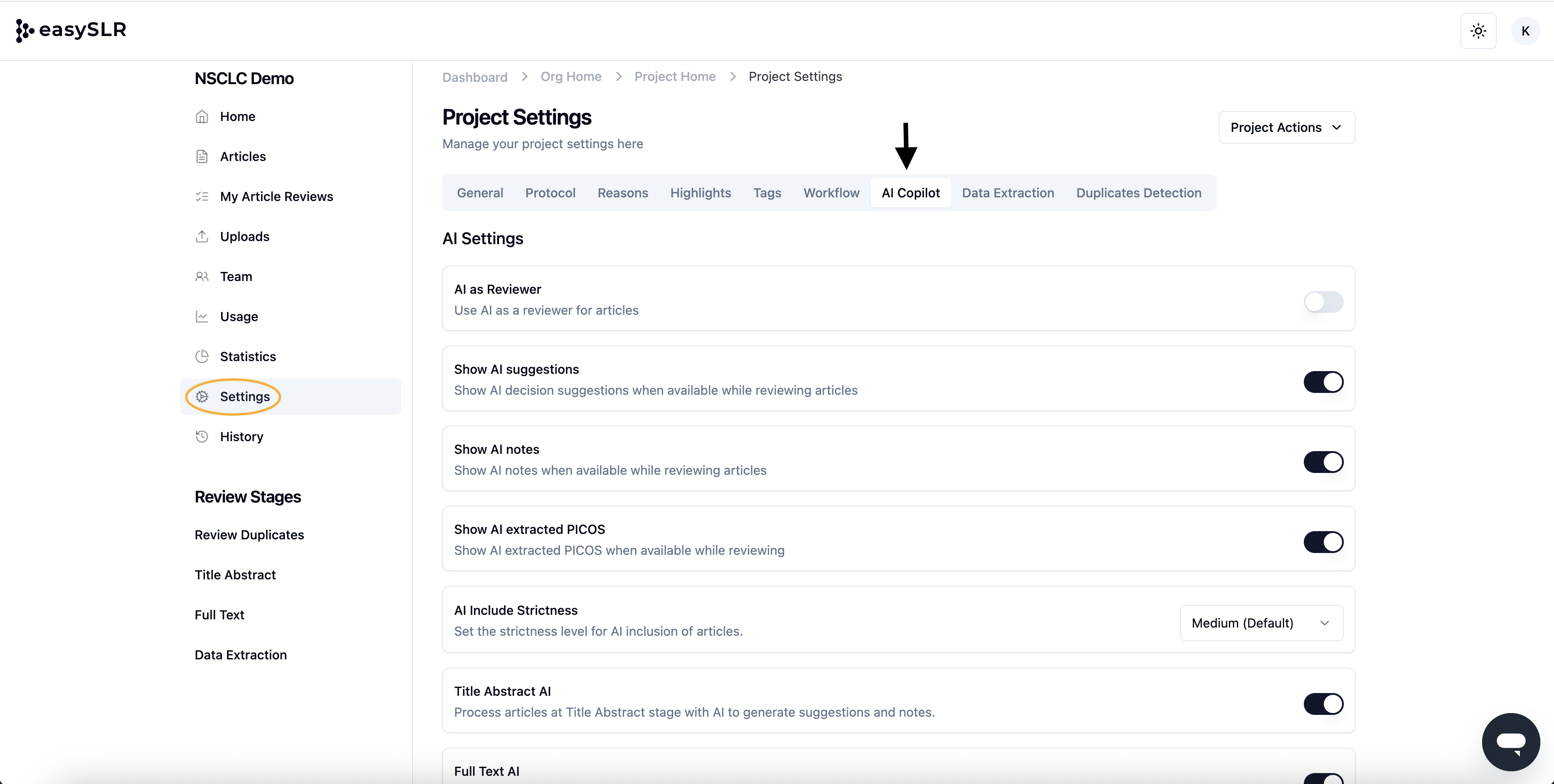1554x784 pixels.
Task: Go to the Data Extraction tab
Action: 1008,193
